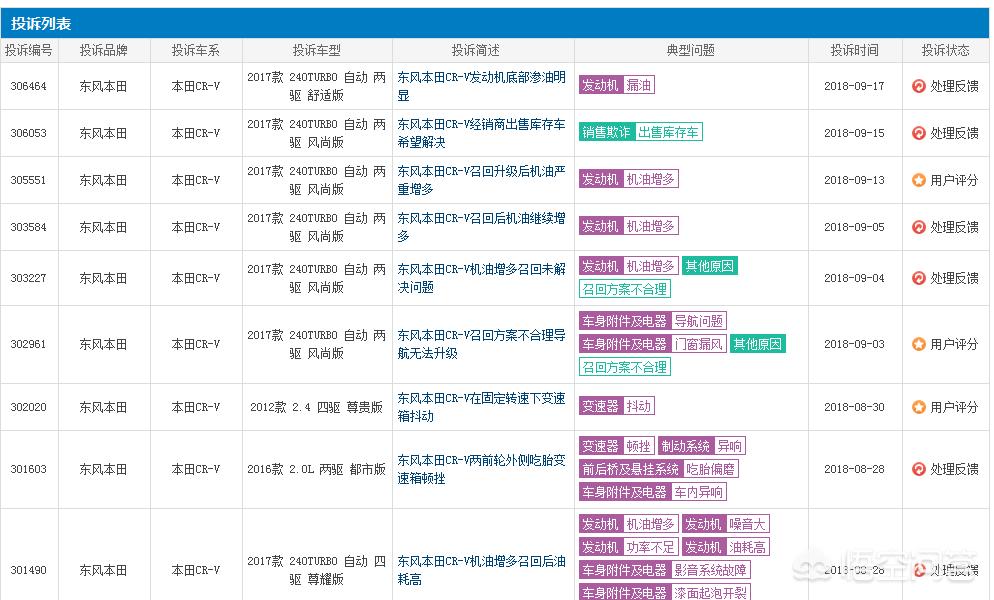Click the 处理反馈 status icon for complaint 303227
Screen dimensions: 994x600
[919, 278]
